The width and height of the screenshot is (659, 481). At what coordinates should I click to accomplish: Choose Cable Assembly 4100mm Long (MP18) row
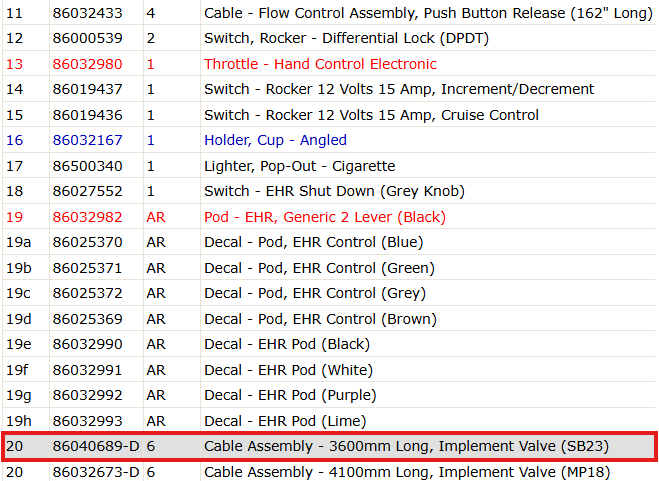click(x=329, y=472)
